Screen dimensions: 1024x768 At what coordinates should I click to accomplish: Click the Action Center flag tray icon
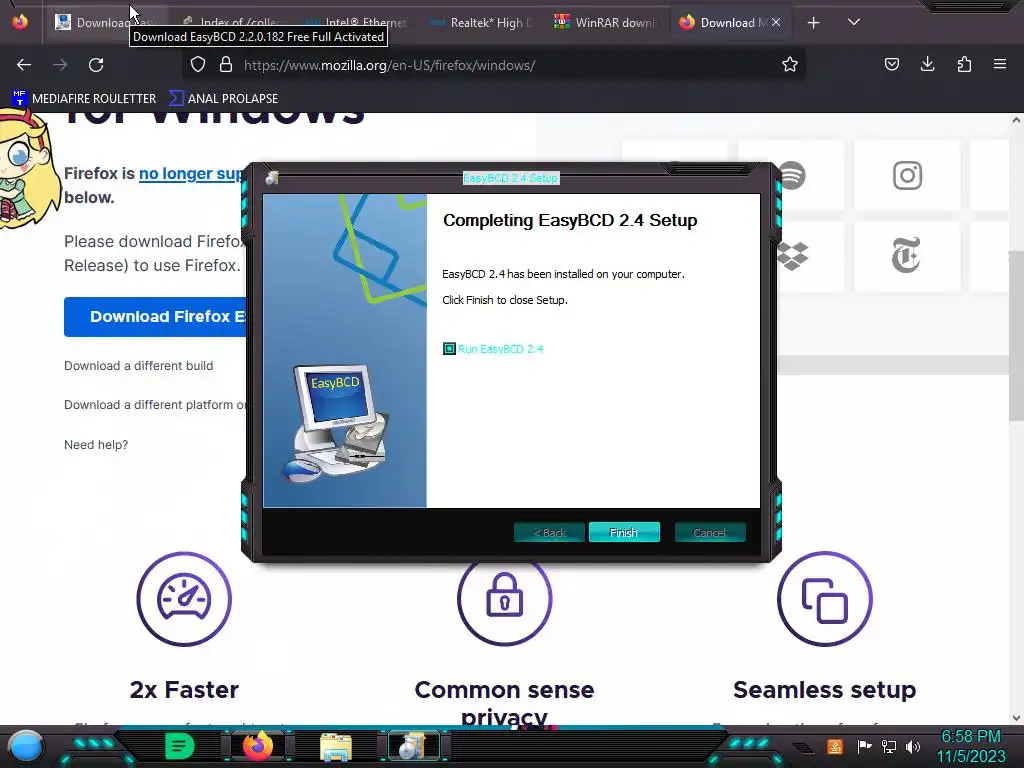click(865, 746)
